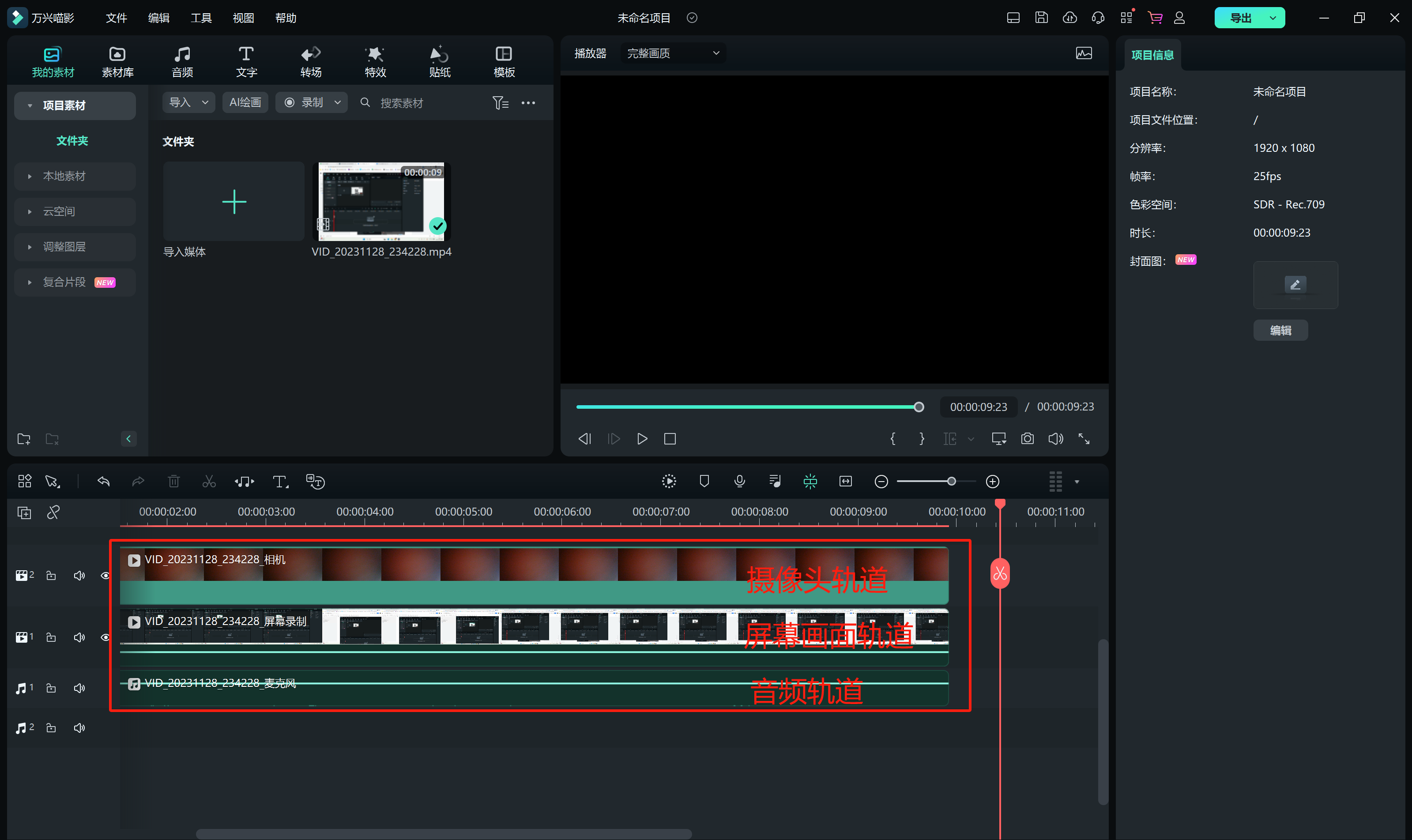Click the scissors split icon in timeline toolbar
The width and height of the screenshot is (1412, 840).
209,482
